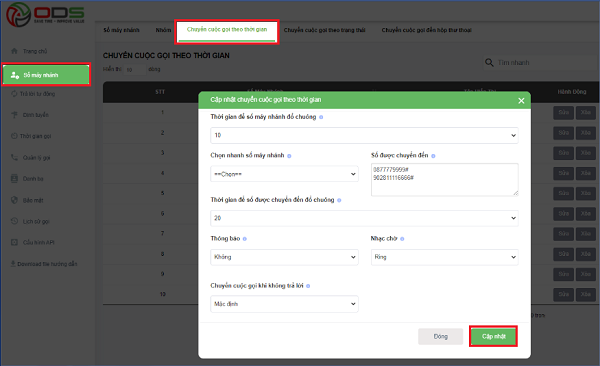Open Cấu hình API sidebar item
The width and height of the screenshot is (600, 366).
[x=38, y=242]
